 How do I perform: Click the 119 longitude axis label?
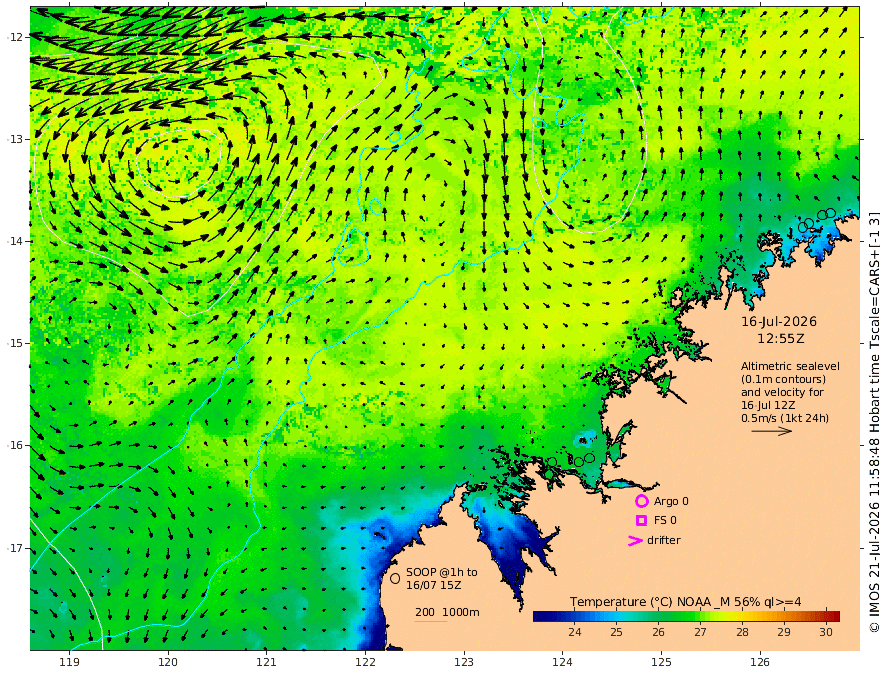click(x=70, y=663)
